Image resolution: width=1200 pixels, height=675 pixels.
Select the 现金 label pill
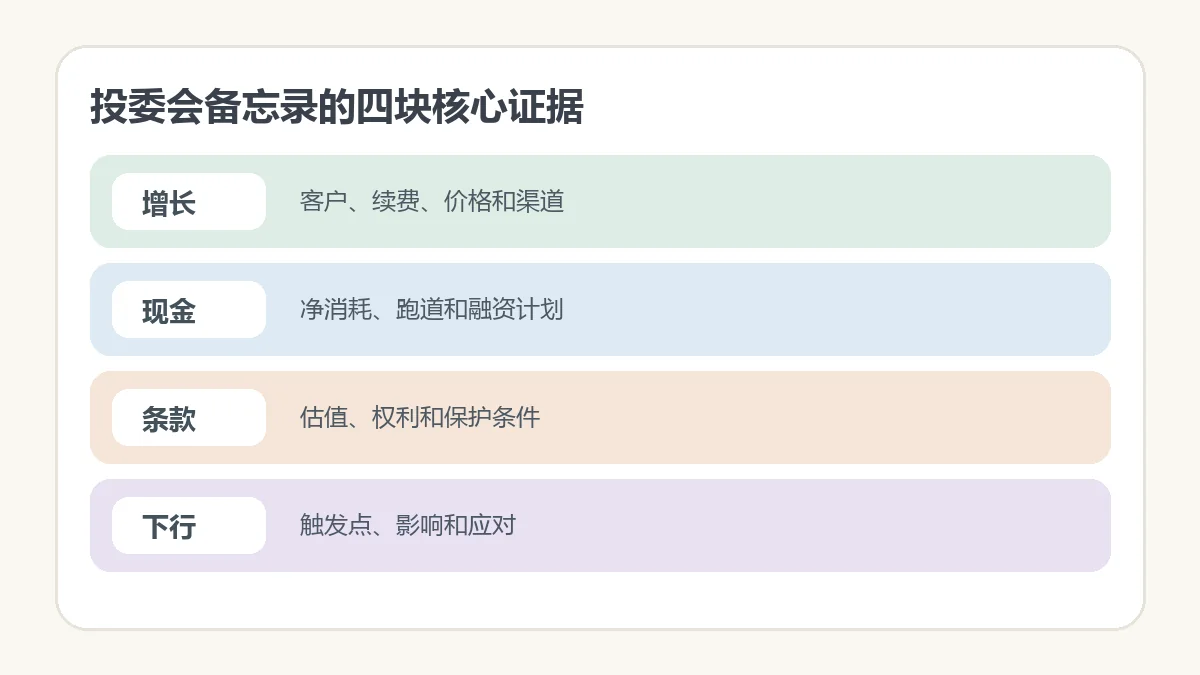click(189, 310)
